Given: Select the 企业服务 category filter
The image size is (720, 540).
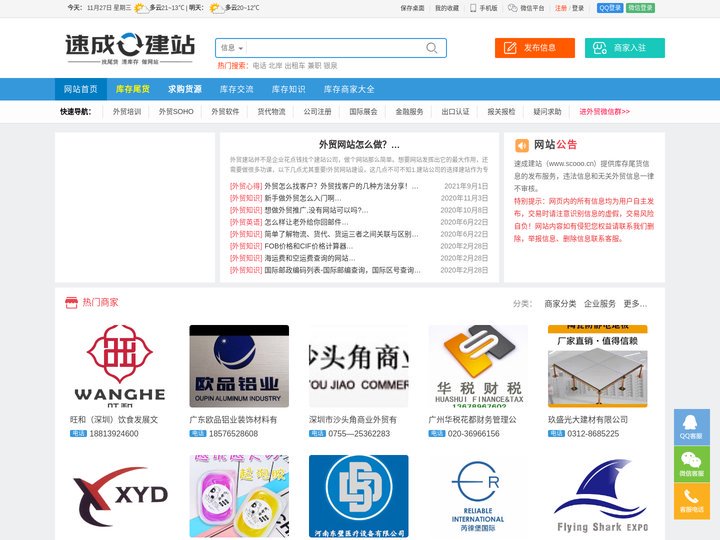Looking at the screenshot, I should [x=600, y=304].
